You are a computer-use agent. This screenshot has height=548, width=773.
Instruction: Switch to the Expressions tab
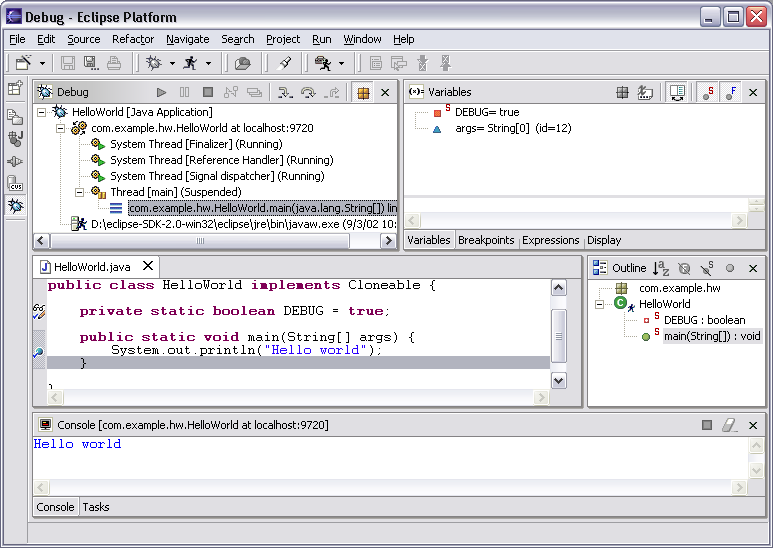551,240
